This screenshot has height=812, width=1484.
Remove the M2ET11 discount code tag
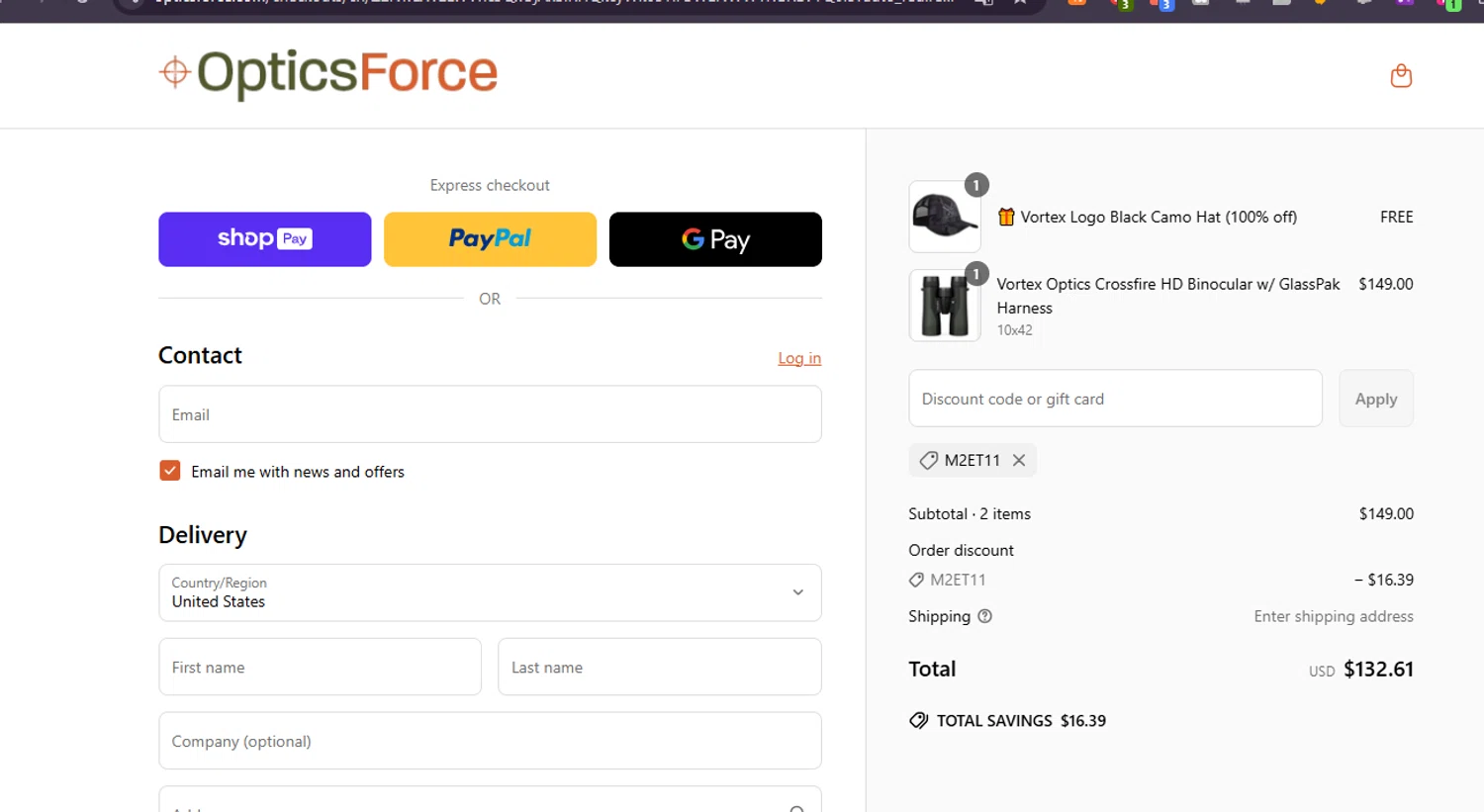(x=1019, y=460)
